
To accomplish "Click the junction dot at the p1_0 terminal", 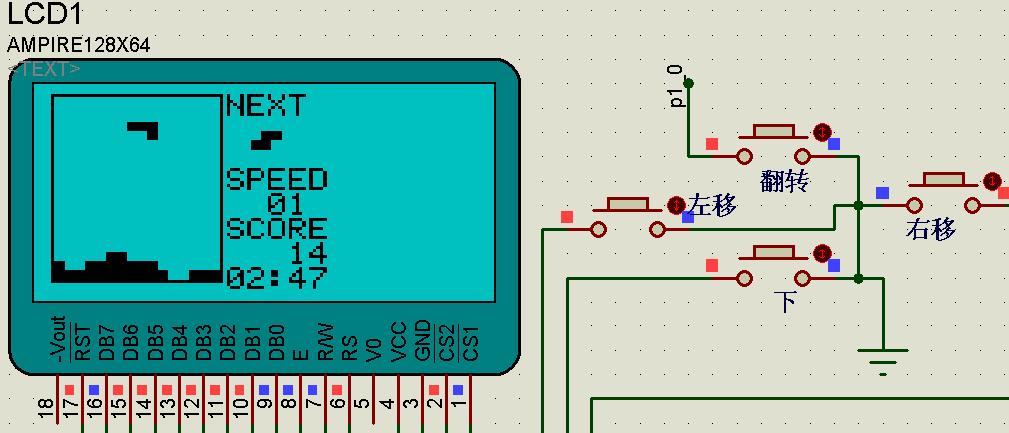I will tap(689, 82).
